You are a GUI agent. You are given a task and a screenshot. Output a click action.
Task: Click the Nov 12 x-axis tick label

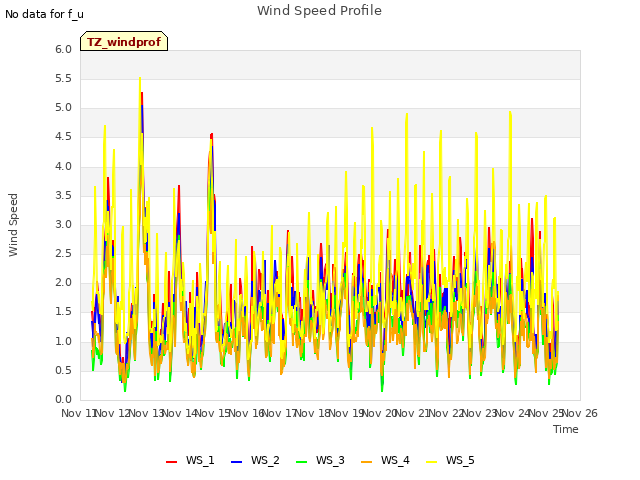coord(112,413)
